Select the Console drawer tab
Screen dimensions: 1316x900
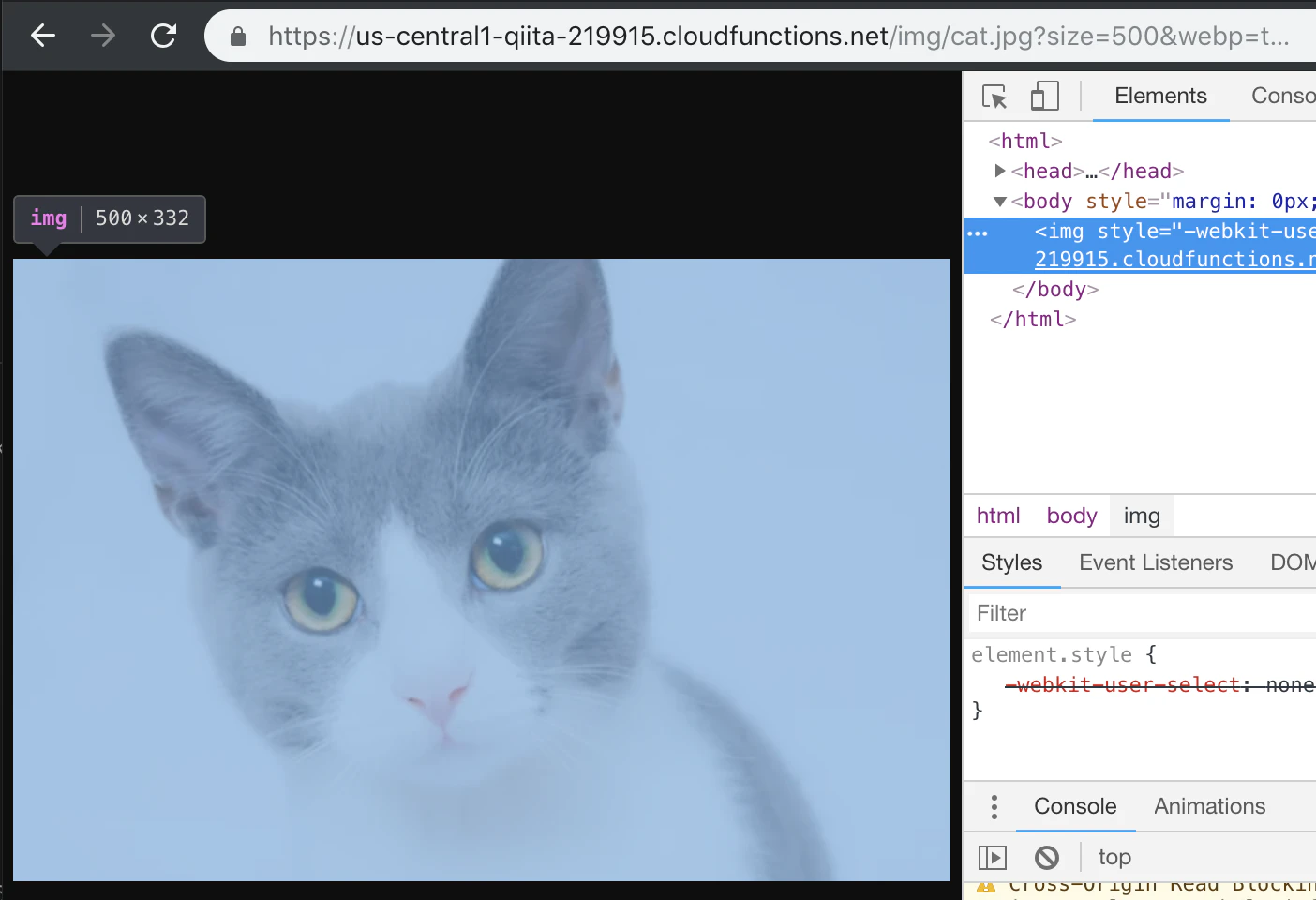1075,806
